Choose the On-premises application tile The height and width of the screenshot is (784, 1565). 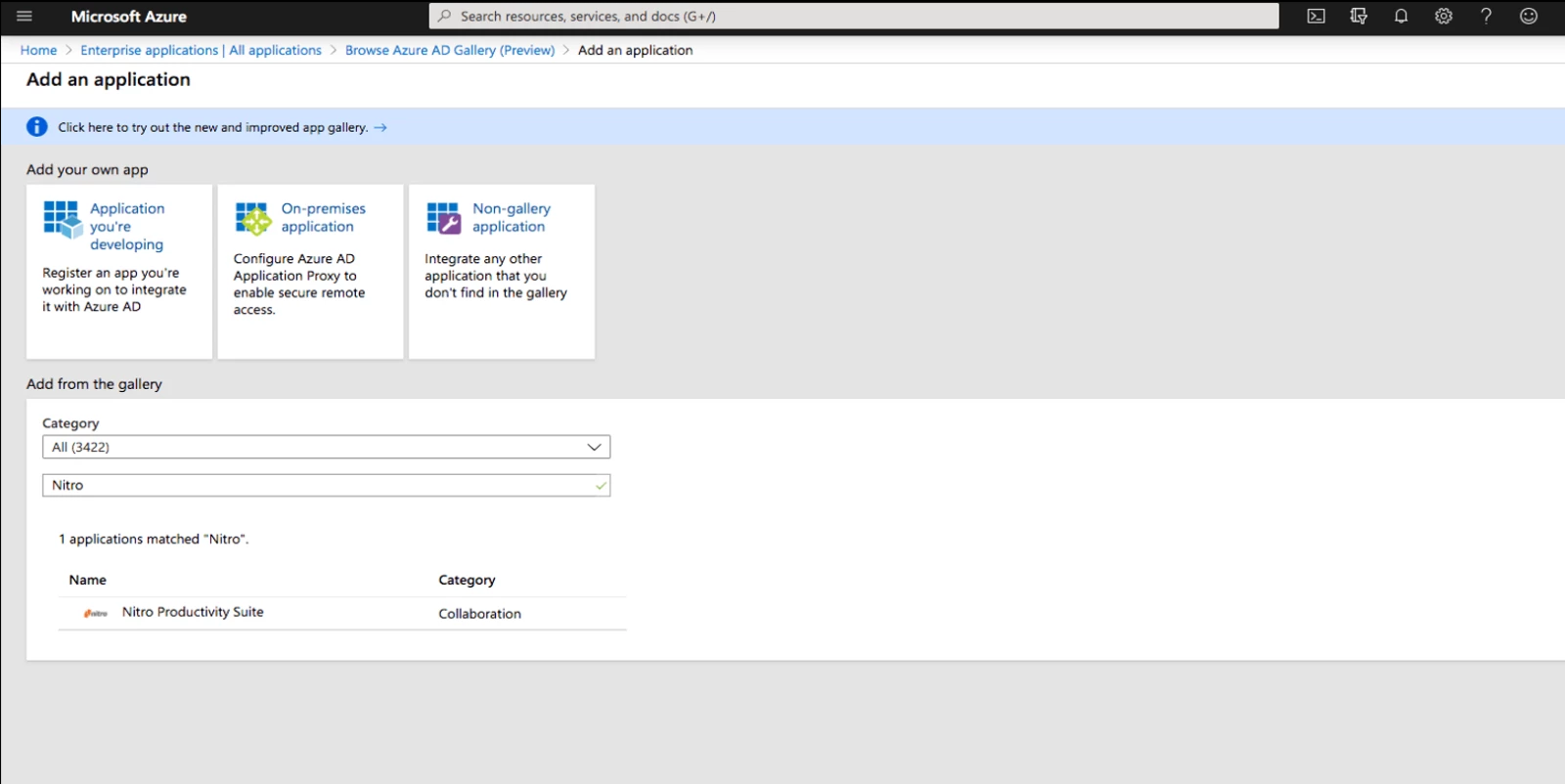[310, 271]
